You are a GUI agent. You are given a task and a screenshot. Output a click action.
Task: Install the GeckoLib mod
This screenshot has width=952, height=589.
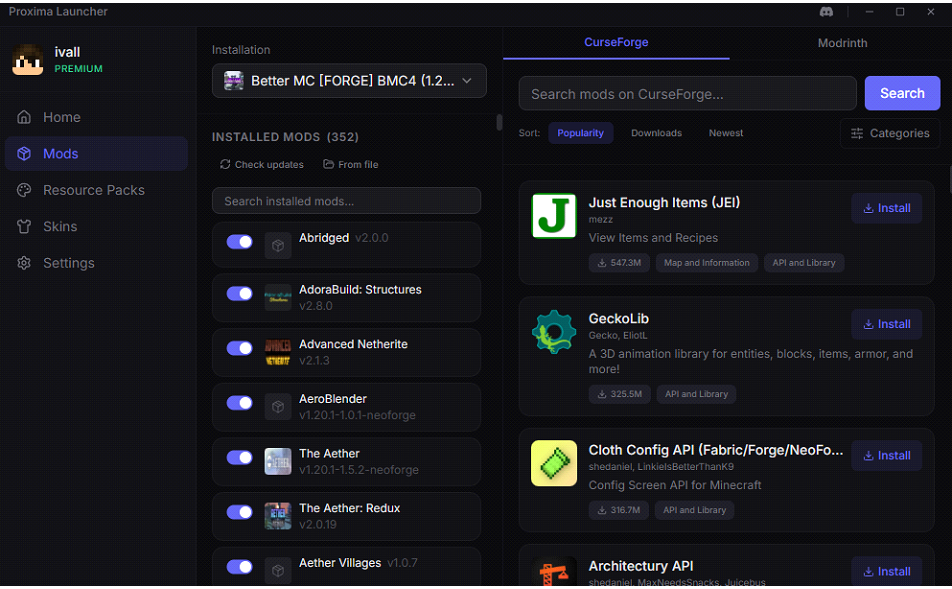click(886, 324)
